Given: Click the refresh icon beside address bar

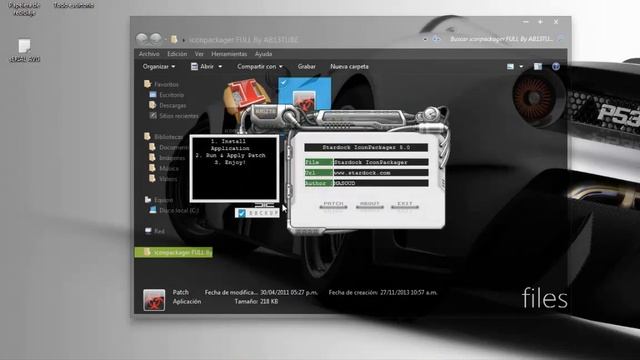Looking at the screenshot, I should coord(436,39).
